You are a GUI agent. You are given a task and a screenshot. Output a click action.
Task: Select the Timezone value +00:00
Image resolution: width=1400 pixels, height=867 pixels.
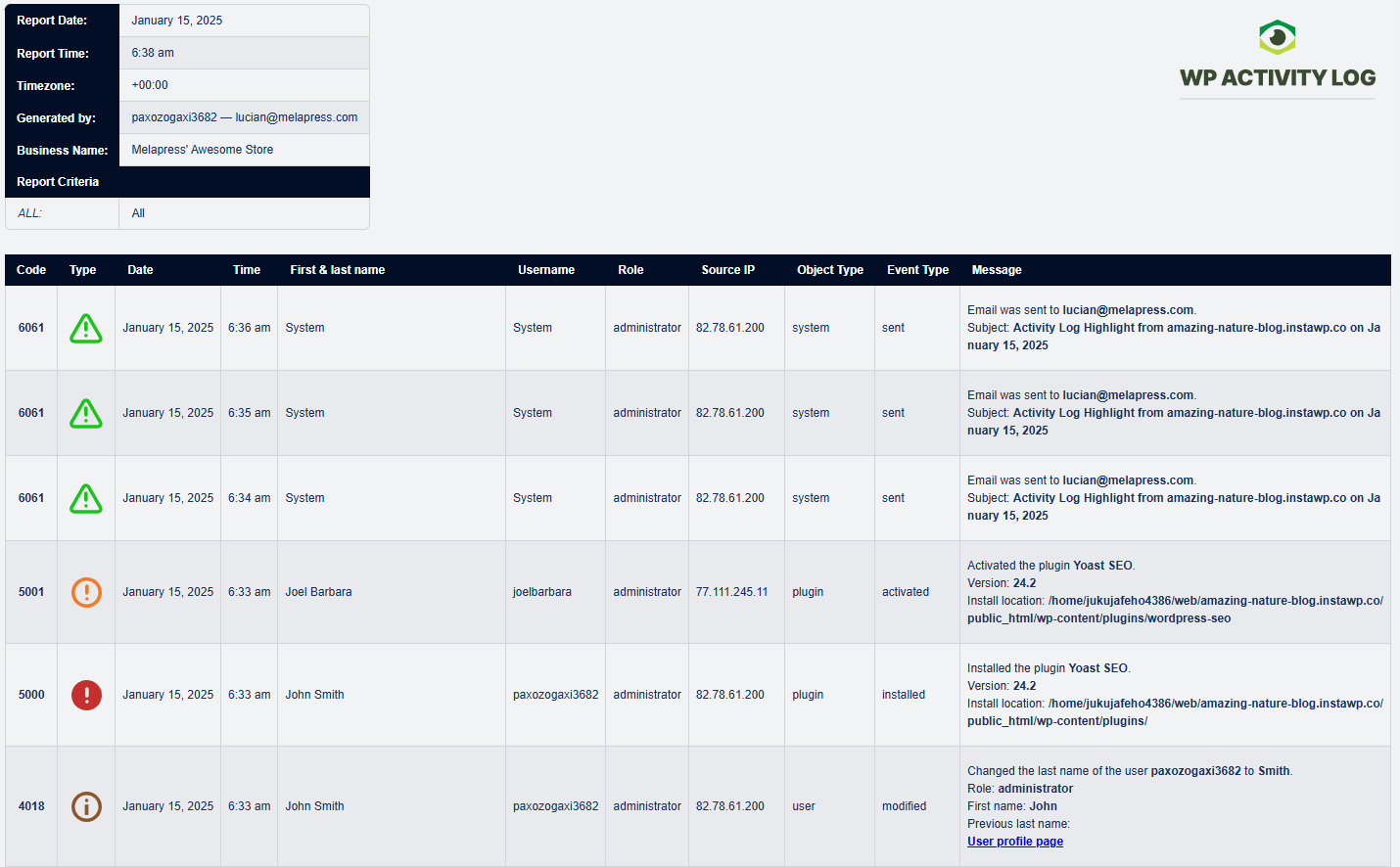[x=149, y=85]
